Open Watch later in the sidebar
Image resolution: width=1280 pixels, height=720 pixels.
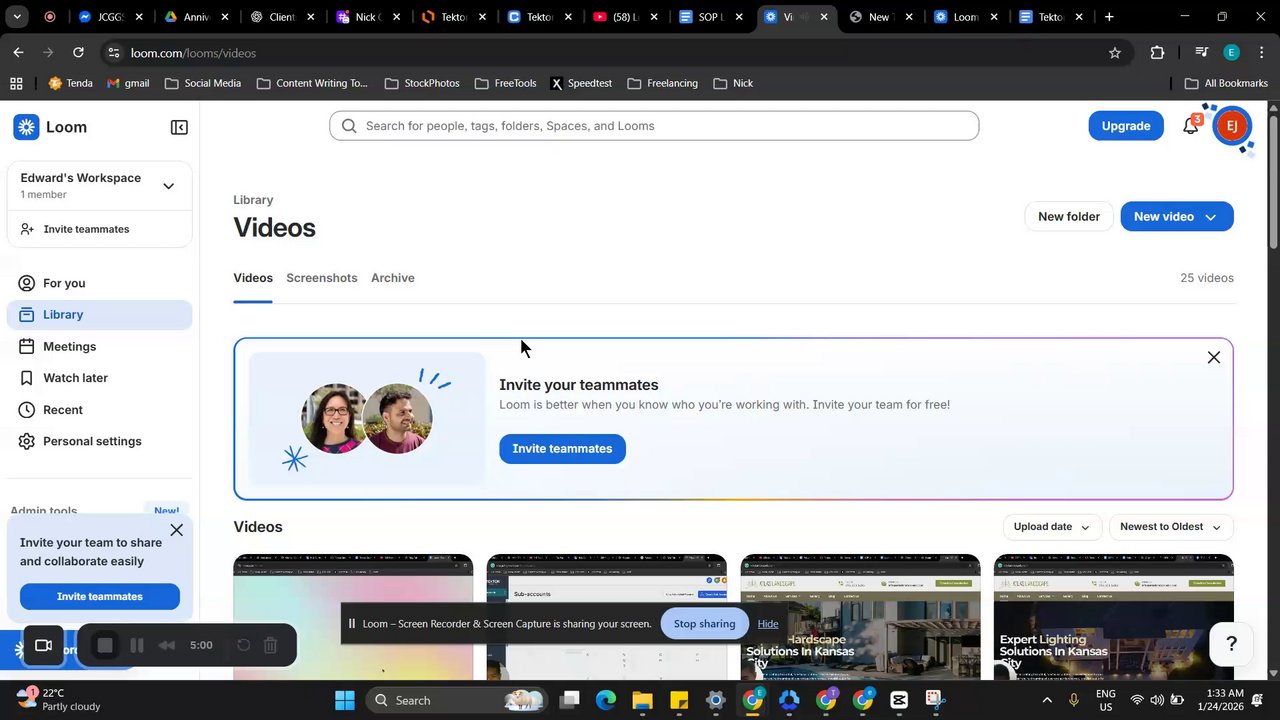coord(100,378)
